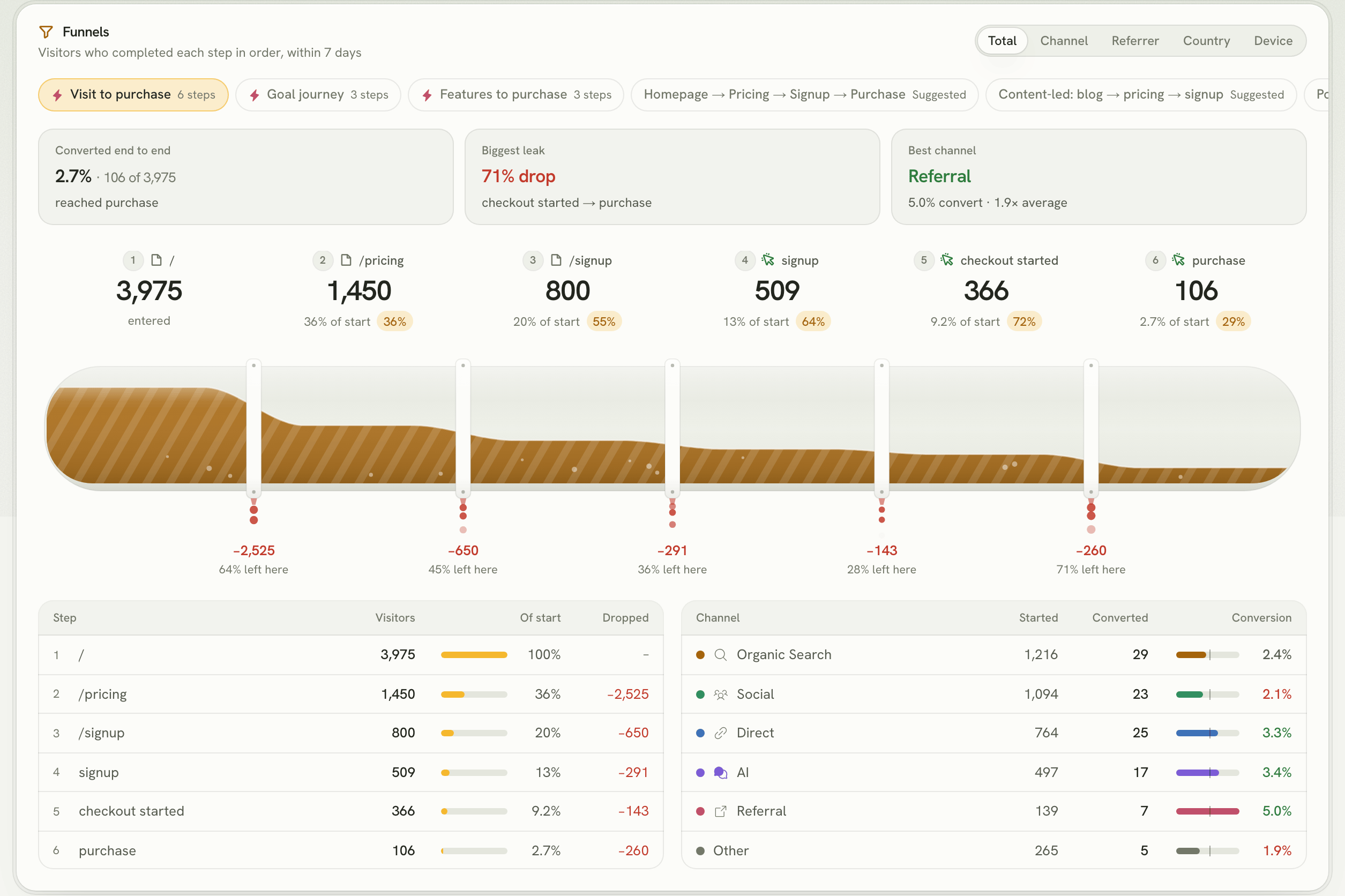The width and height of the screenshot is (1345, 896).
Task: Click the lightning icon on Goal journey
Action: tap(254, 95)
